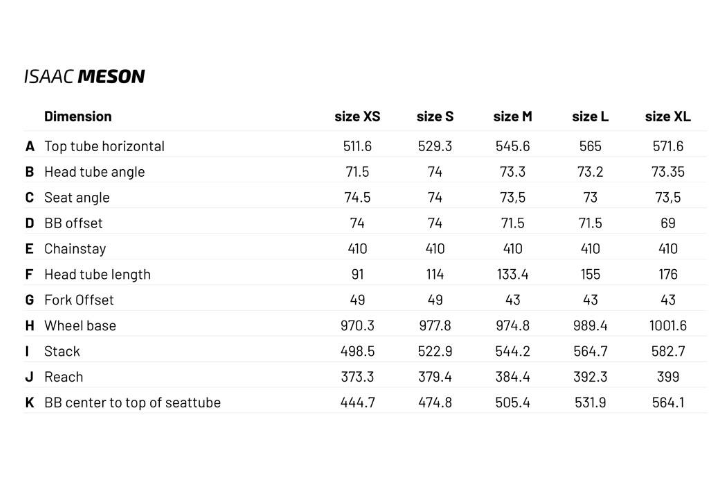Click the ISAAC MESON title
This screenshot has width=717, height=481.
click(84, 77)
